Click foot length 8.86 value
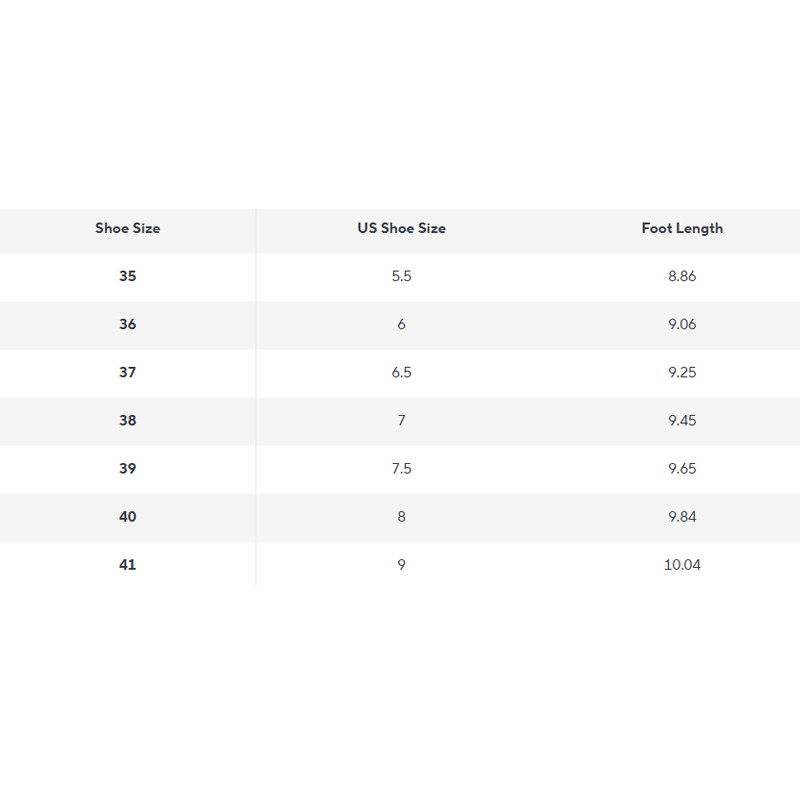The width and height of the screenshot is (800, 800). click(682, 276)
